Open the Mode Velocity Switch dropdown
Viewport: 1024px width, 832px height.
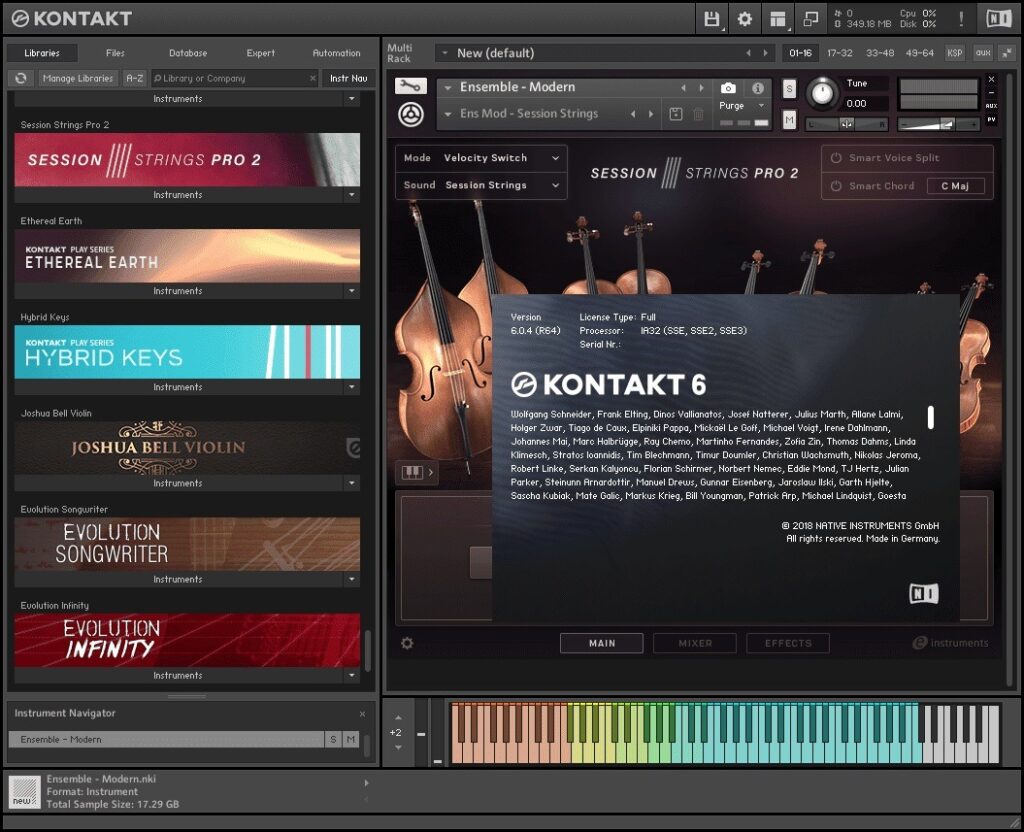pyautogui.click(x=481, y=158)
